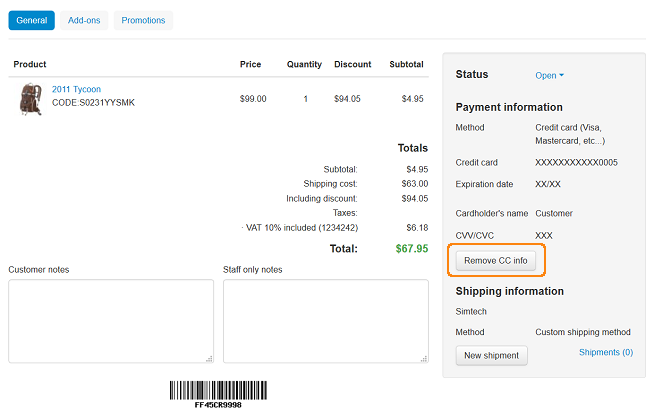Image resolution: width=654 pixels, height=412 pixels.
Task: Click the Quantity column header
Action: (x=304, y=64)
